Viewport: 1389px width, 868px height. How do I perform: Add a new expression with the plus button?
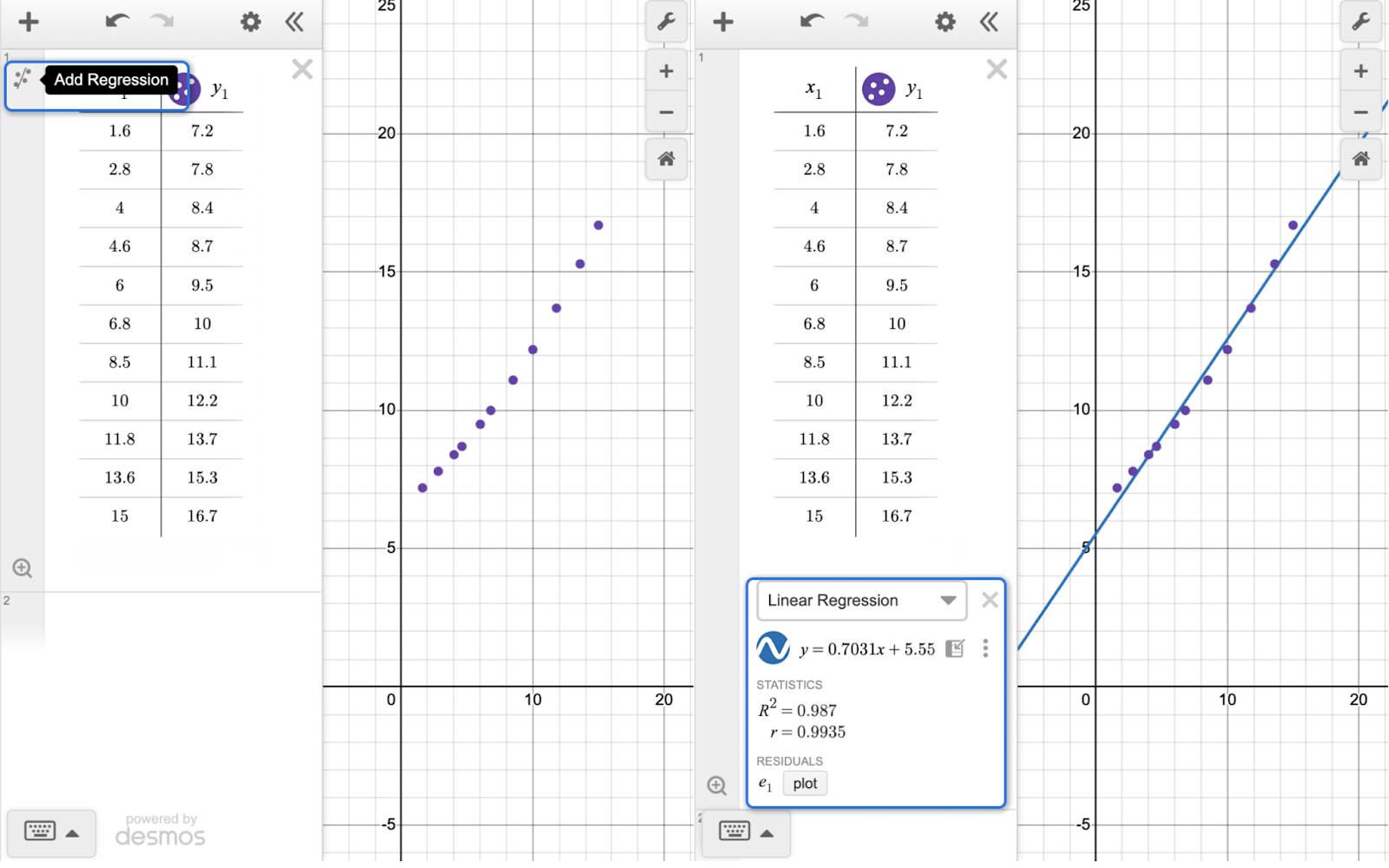tap(29, 22)
